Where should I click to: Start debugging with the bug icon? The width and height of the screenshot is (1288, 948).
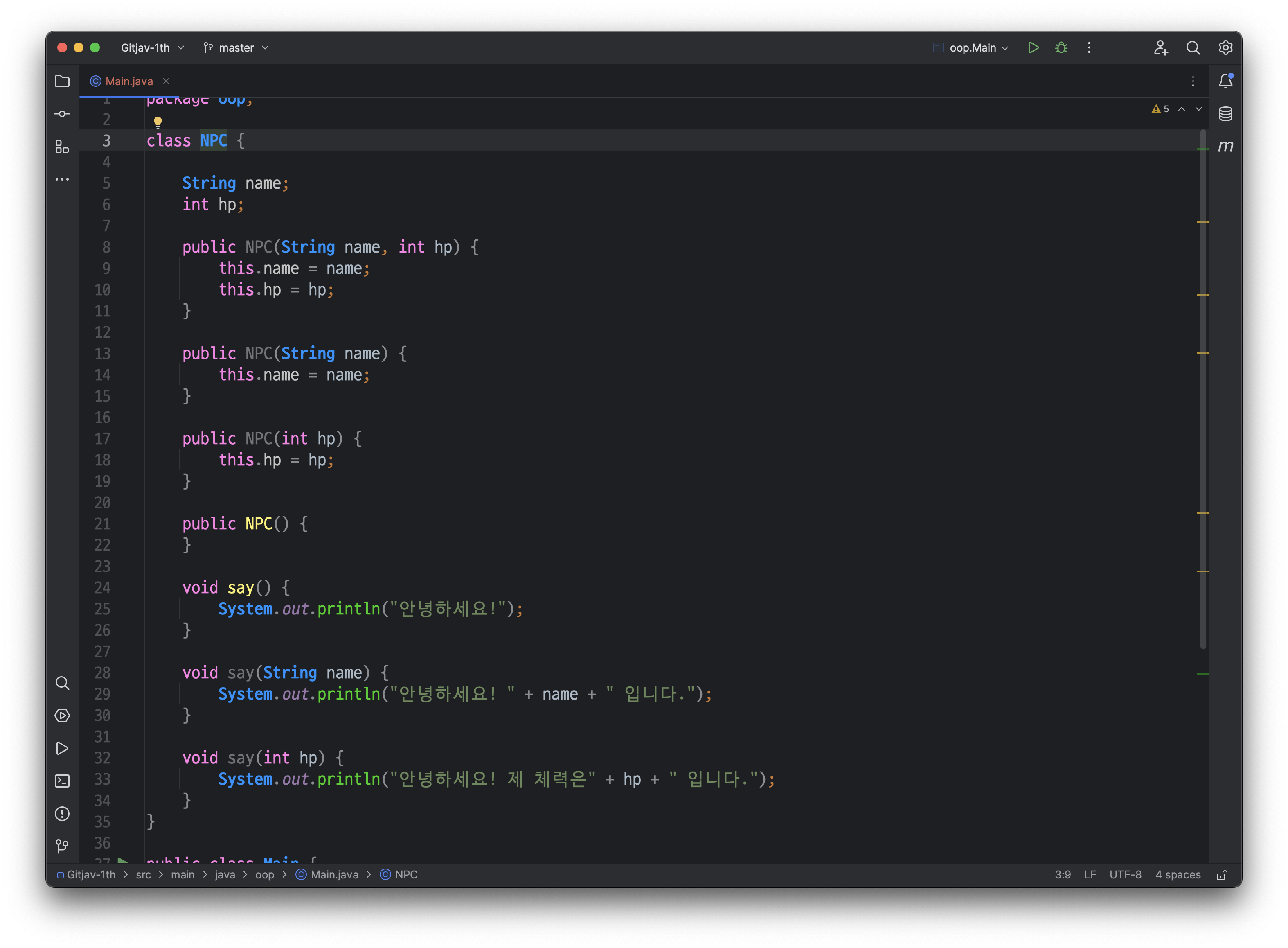[1061, 47]
